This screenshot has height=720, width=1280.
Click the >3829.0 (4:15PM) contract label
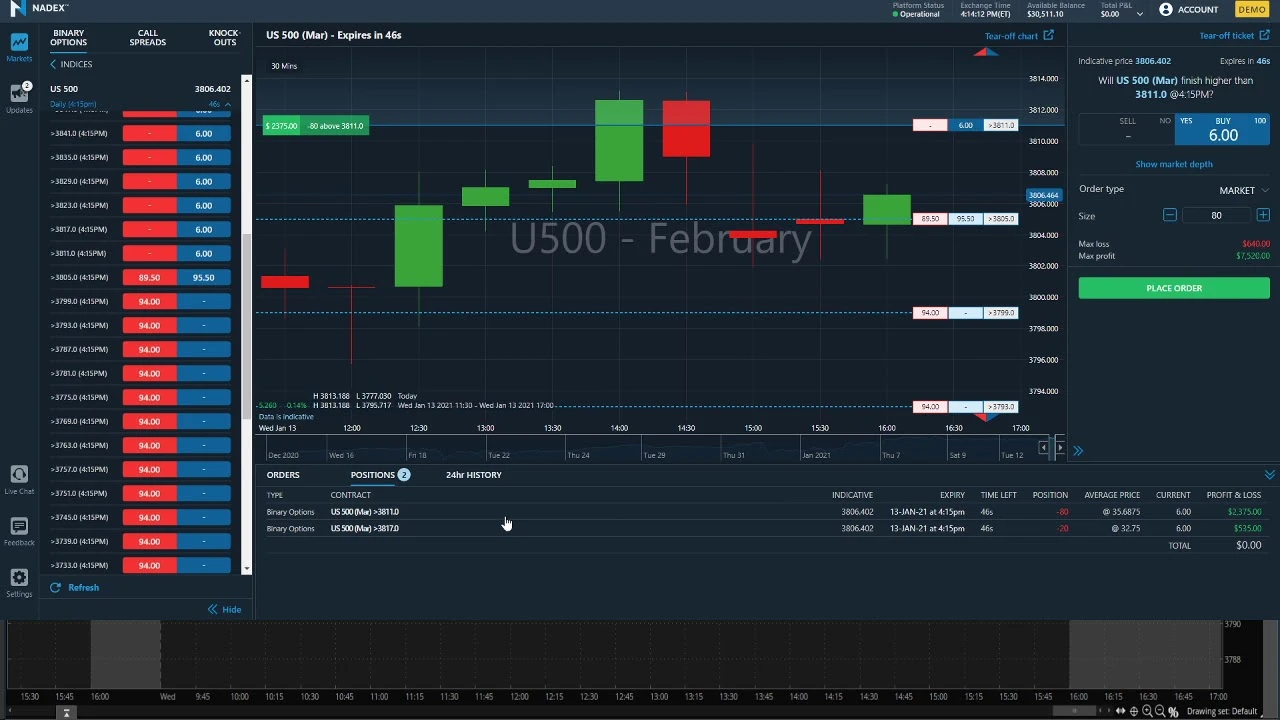[x=79, y=182]
